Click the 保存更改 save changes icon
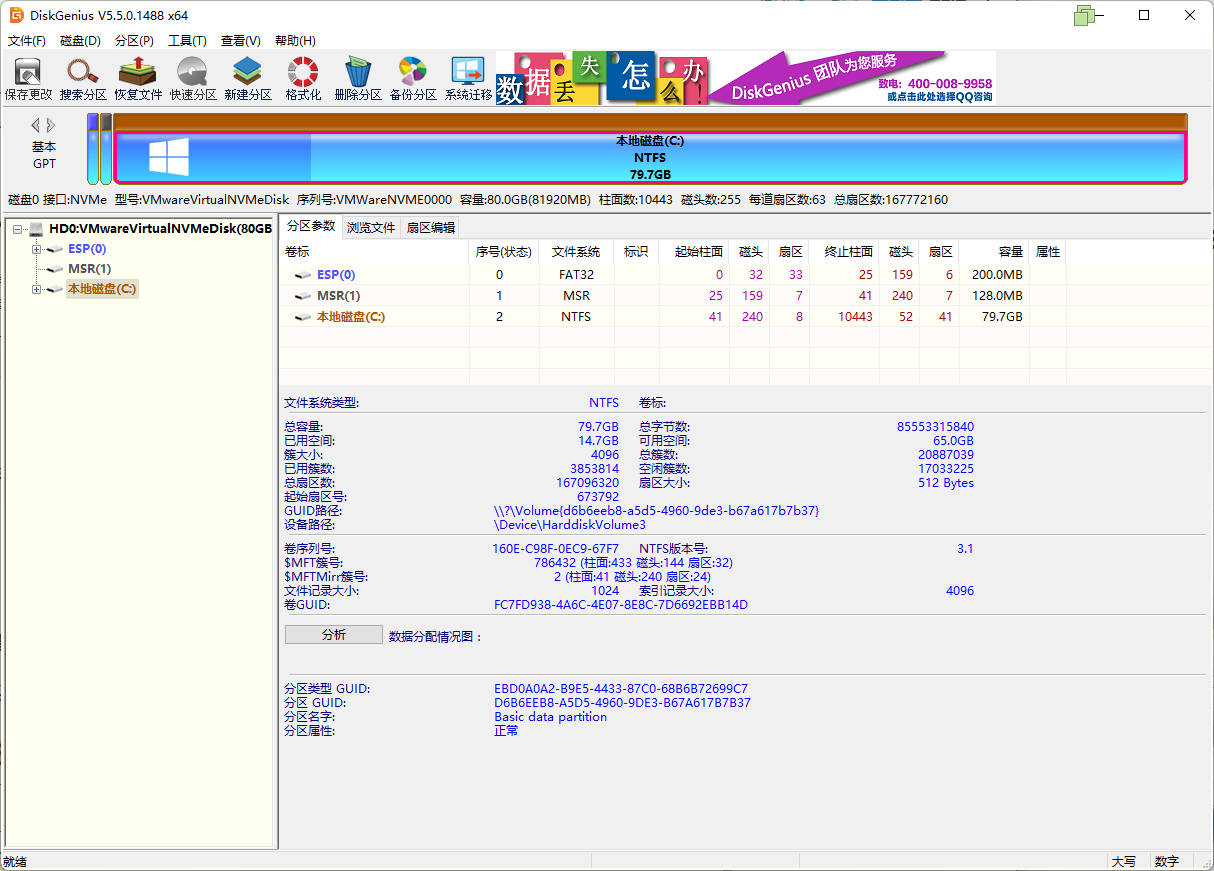1214x871 pixels. 28,78
